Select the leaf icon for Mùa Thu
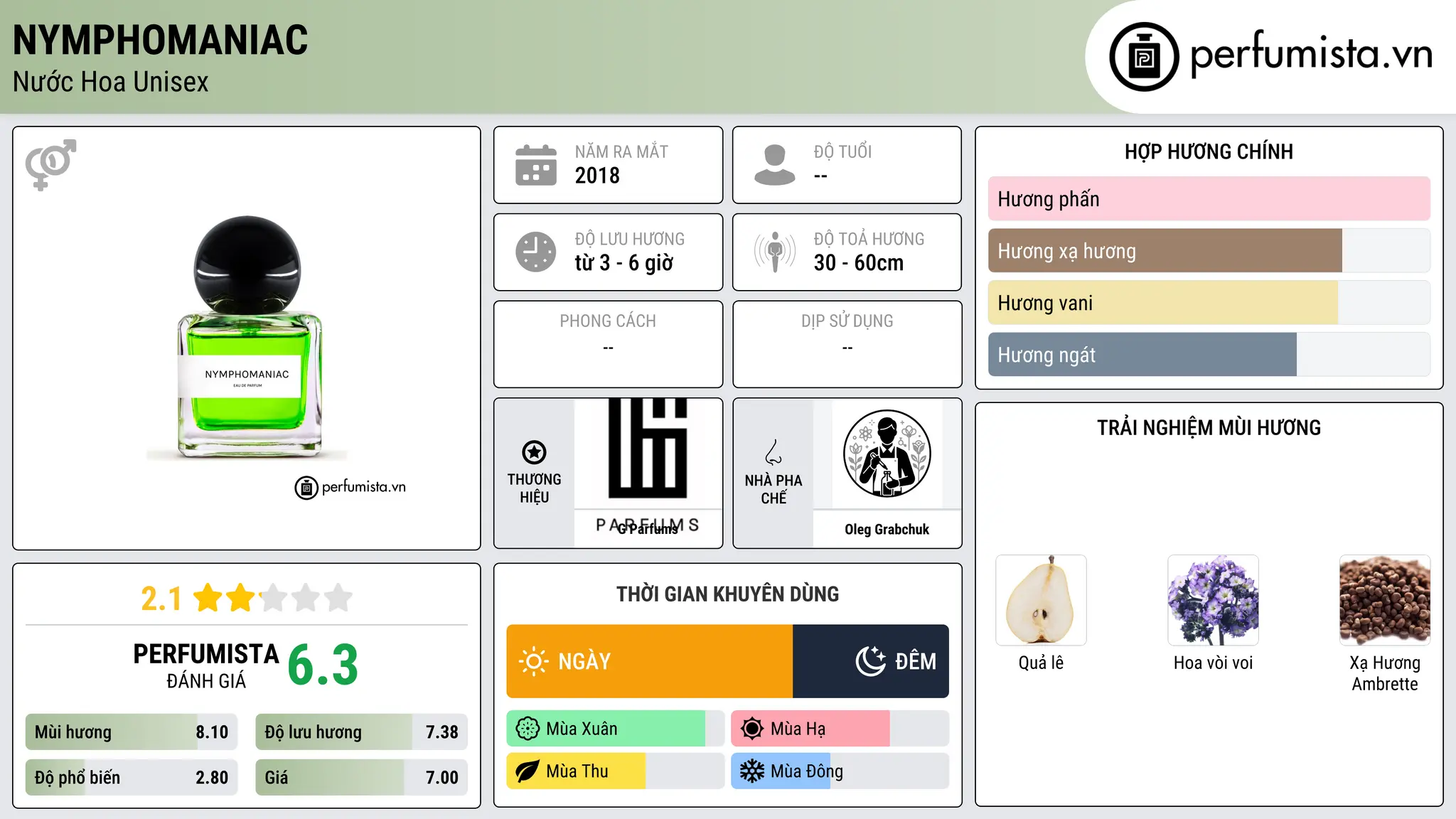The height and width of the screenshot is (819, 1456). click(528, 771)
